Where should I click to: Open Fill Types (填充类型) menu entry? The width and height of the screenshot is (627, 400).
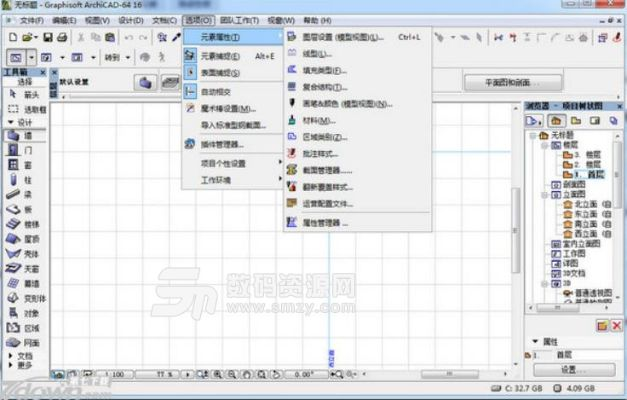(357, 70)
